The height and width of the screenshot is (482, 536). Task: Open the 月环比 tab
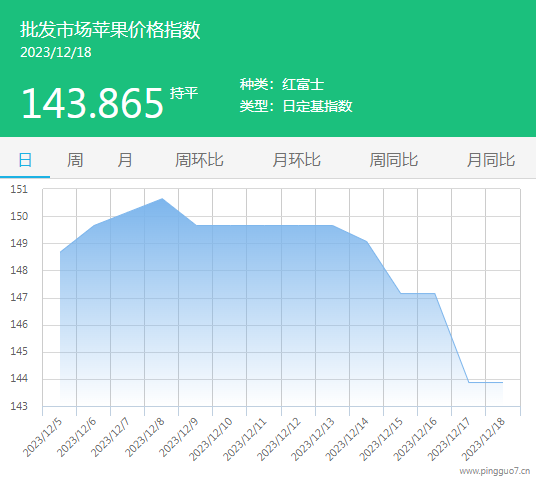tap(296, 160)
